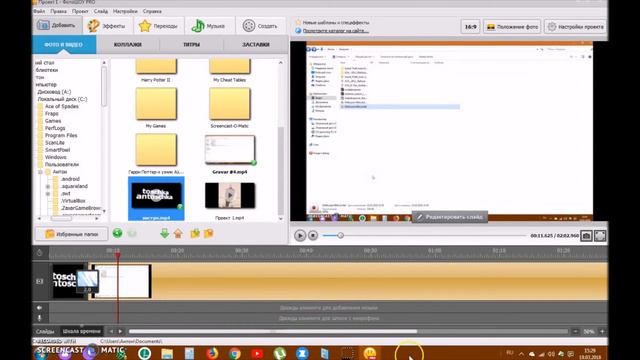Image resolution: width=640 pixels, height=360 pixels.
Task: Switch to the Заставки tab
Action: pyautogui.click(x=256, y=44)
